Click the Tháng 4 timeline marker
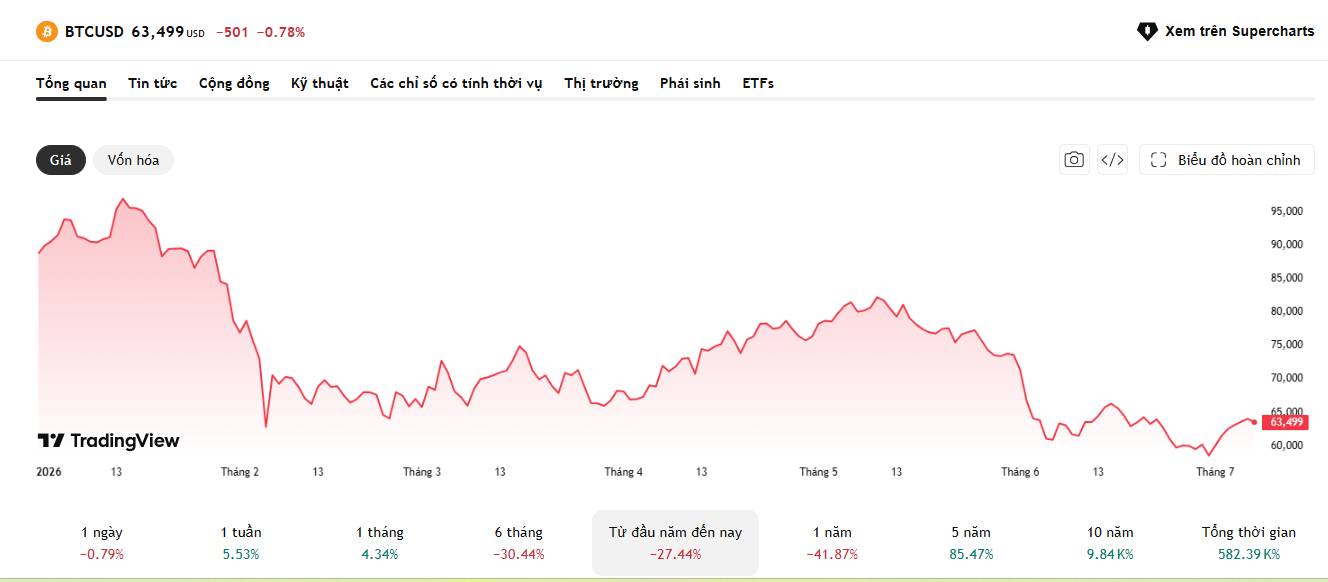This screenshot has width=1328, height=582. (x=624, y=472)
